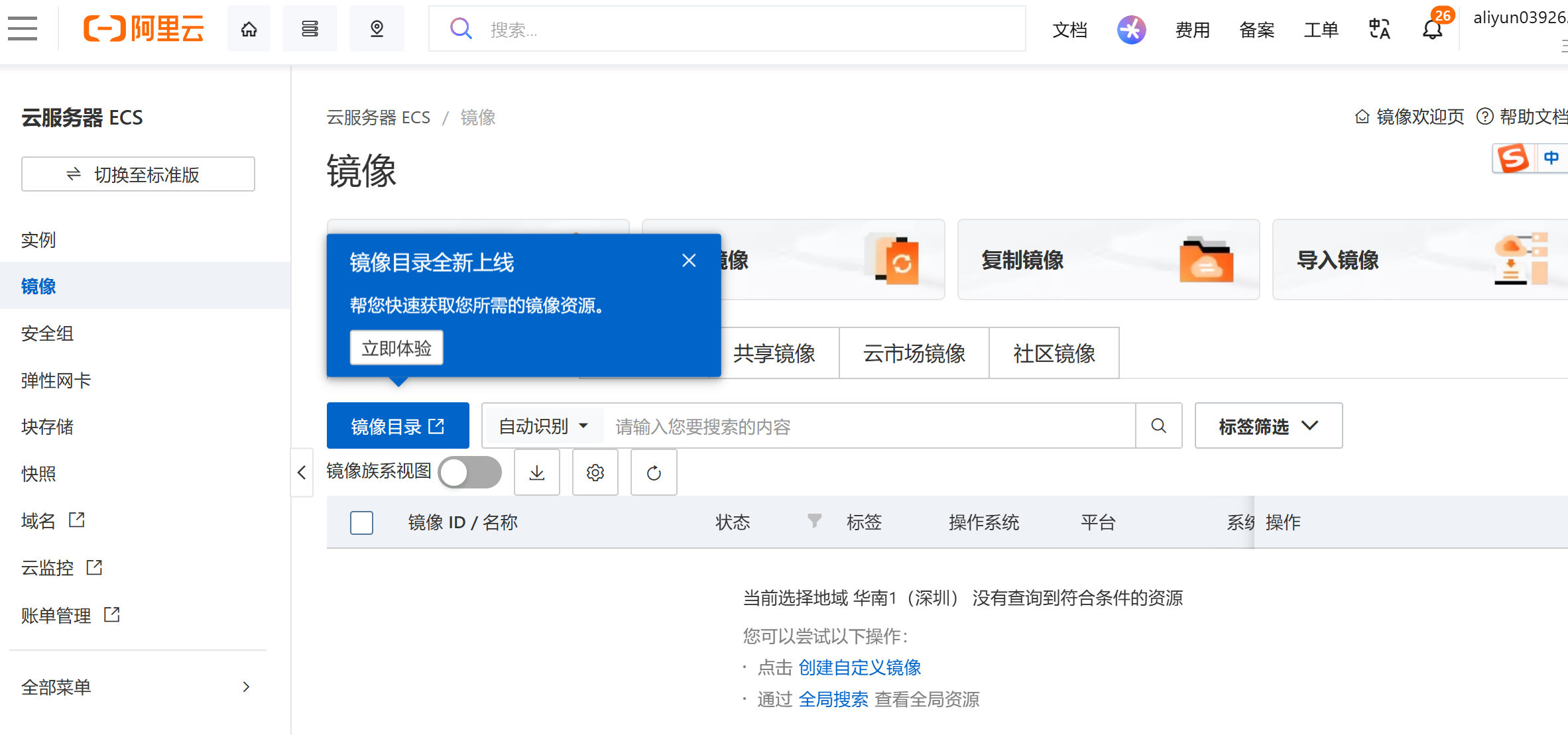The width and height of the screenshot is (1568, 735).
Task: Open the 自动识别 dropdown
Action: click(543, 426)
